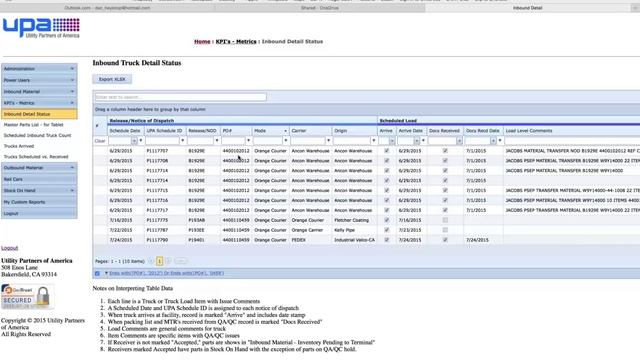Expand the Power Users sidebar menu
The height and width of the screenshot is (360, 640).
[39, 80]
